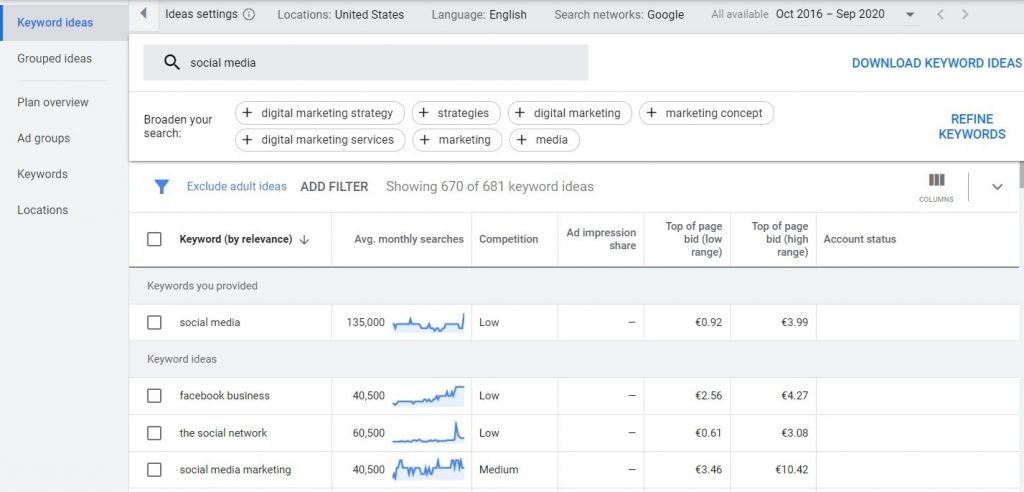1024x492 pixels.
Task: Add 'digital marketing strategy' plus chip
Action: 320,113
